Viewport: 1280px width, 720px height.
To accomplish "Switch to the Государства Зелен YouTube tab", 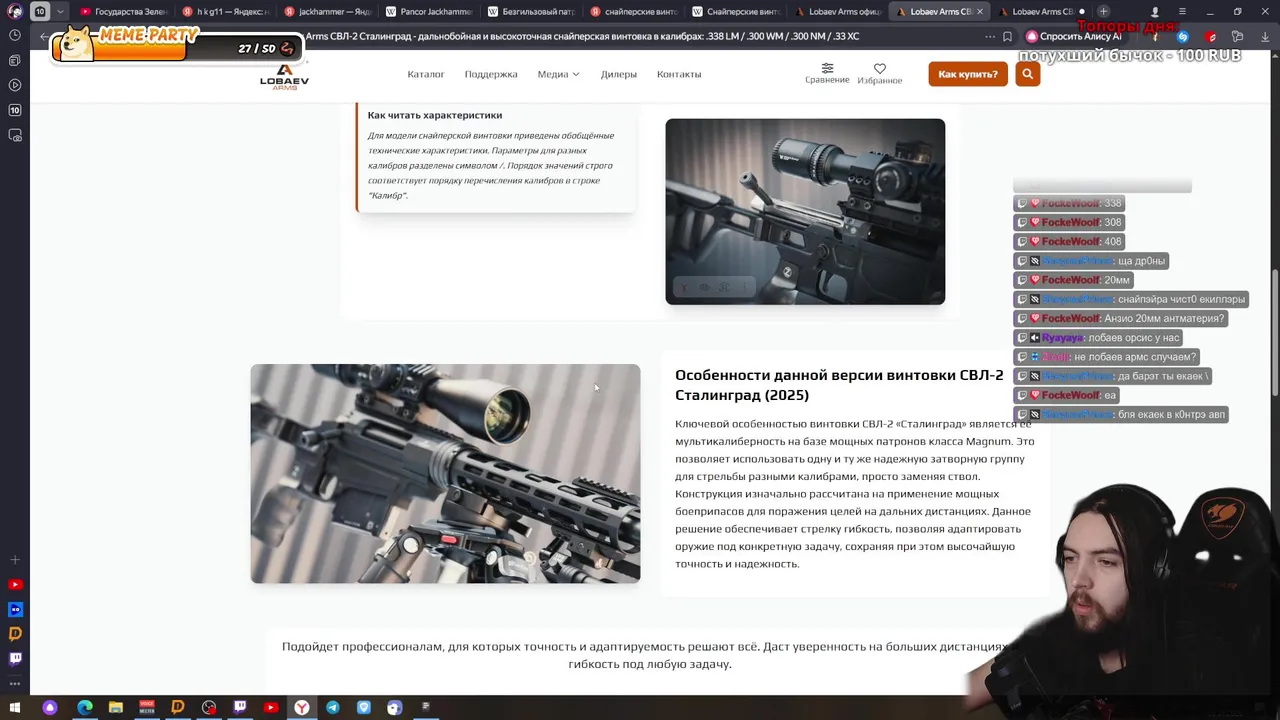I will (x=123, y=11).
